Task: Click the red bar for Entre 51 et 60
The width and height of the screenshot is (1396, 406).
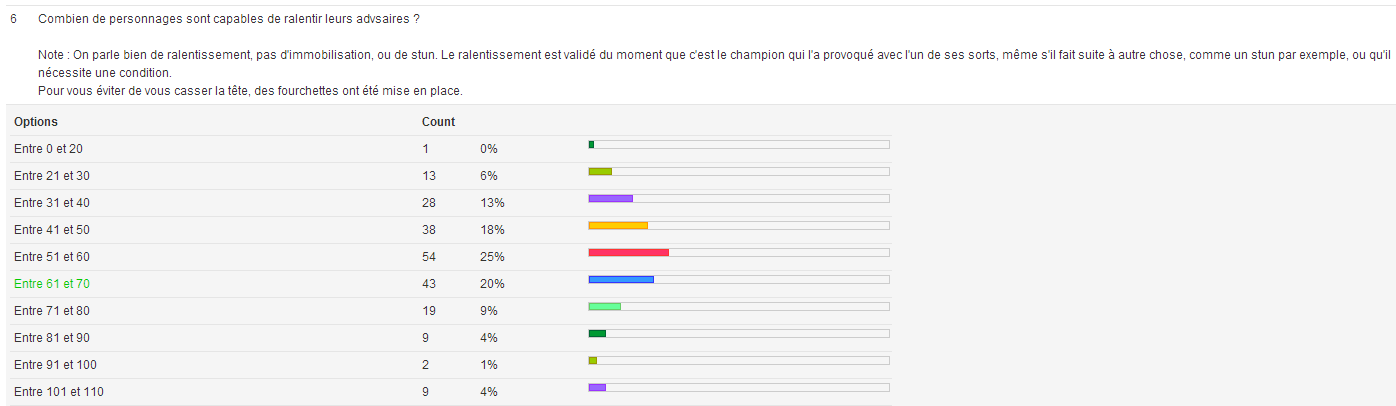Action: pyautogui.click(x=629, y=253)
